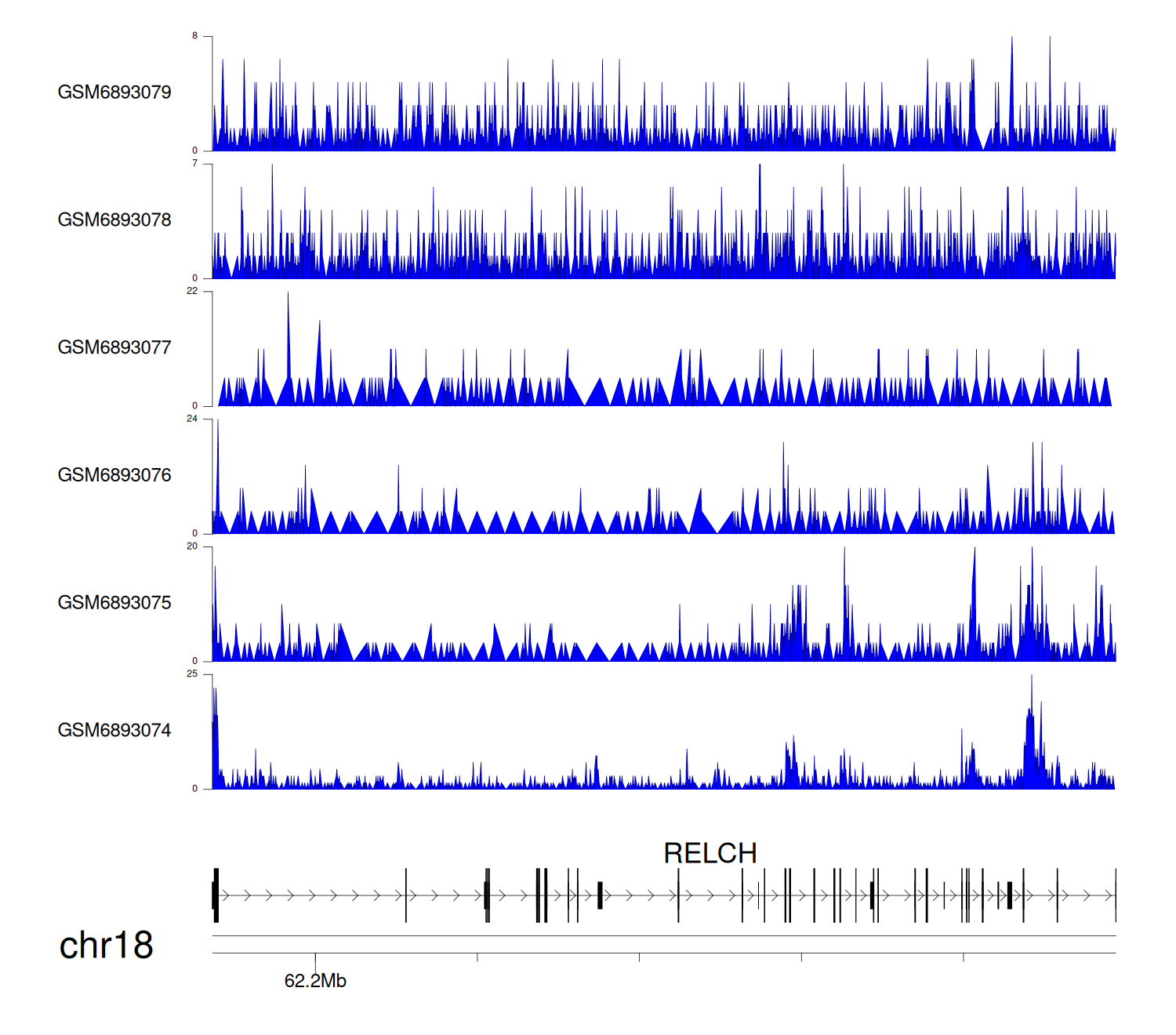Click the GSM6893079 track label
This screenshot has width=1176, height=1035.
pos(114,93)
